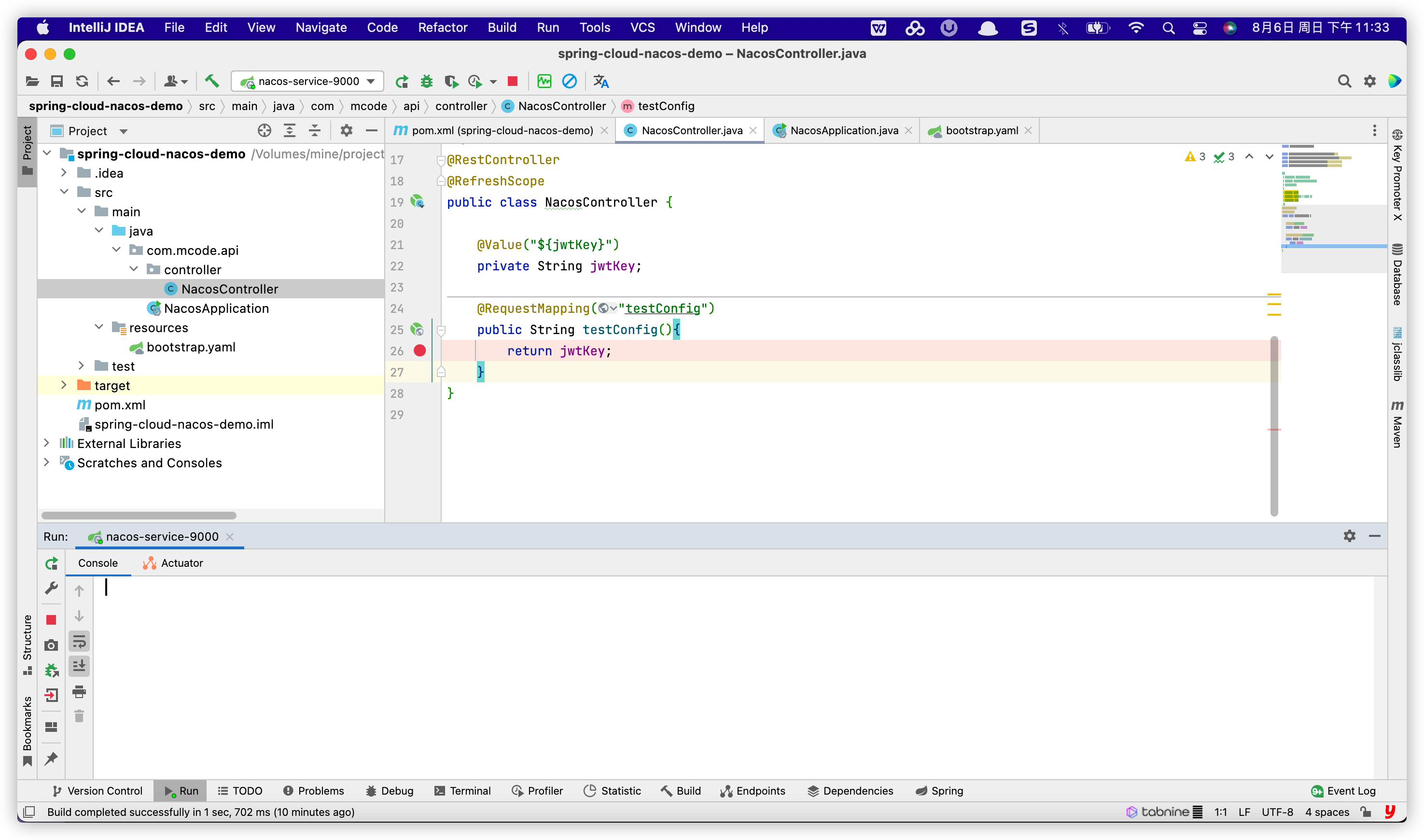Viewport: 1424px width, 840px height.
Task: Select pom.xml in project tree
Action: click(x=112, y=405)
